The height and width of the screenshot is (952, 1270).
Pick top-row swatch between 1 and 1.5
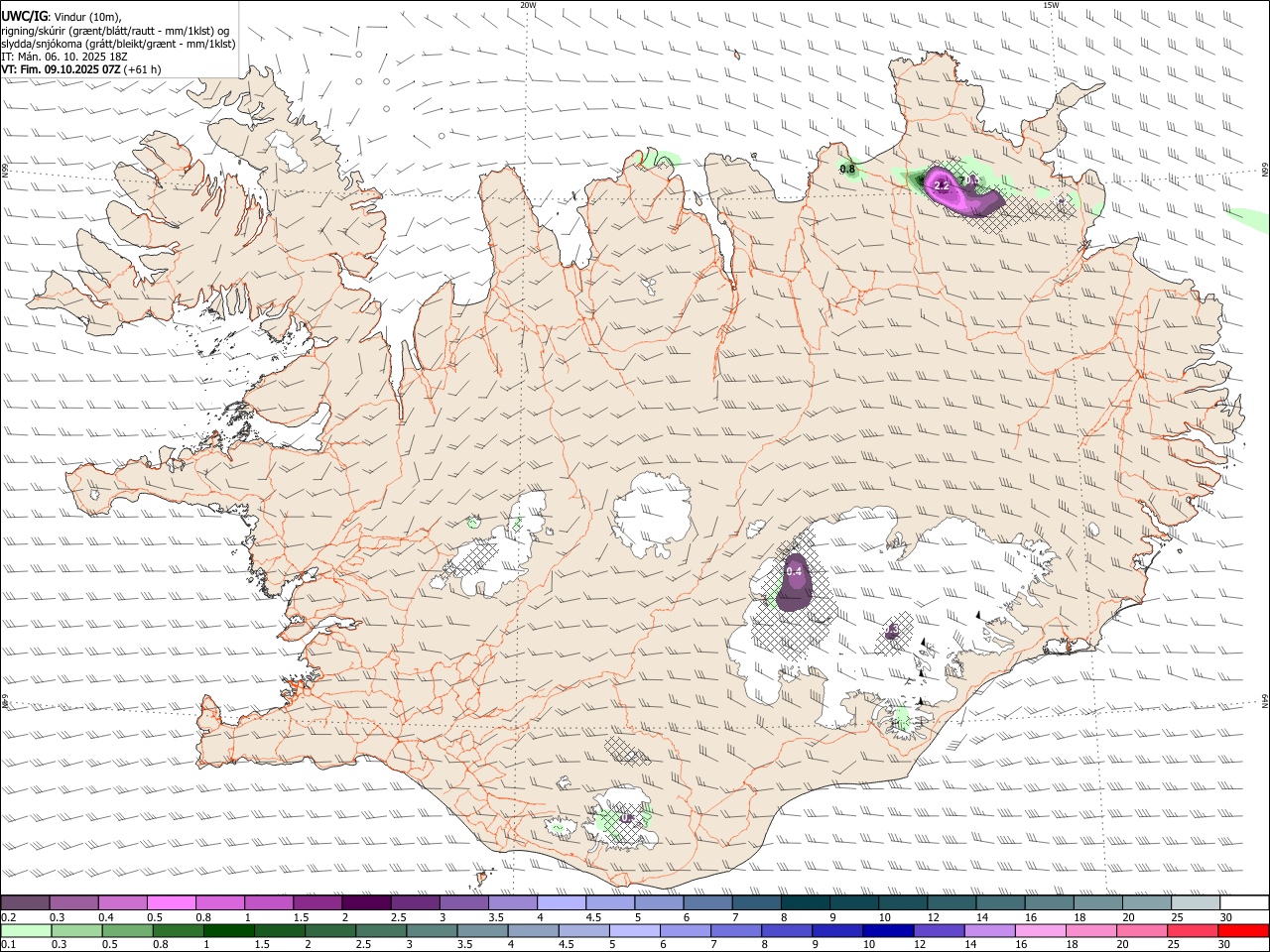(269, 903)
